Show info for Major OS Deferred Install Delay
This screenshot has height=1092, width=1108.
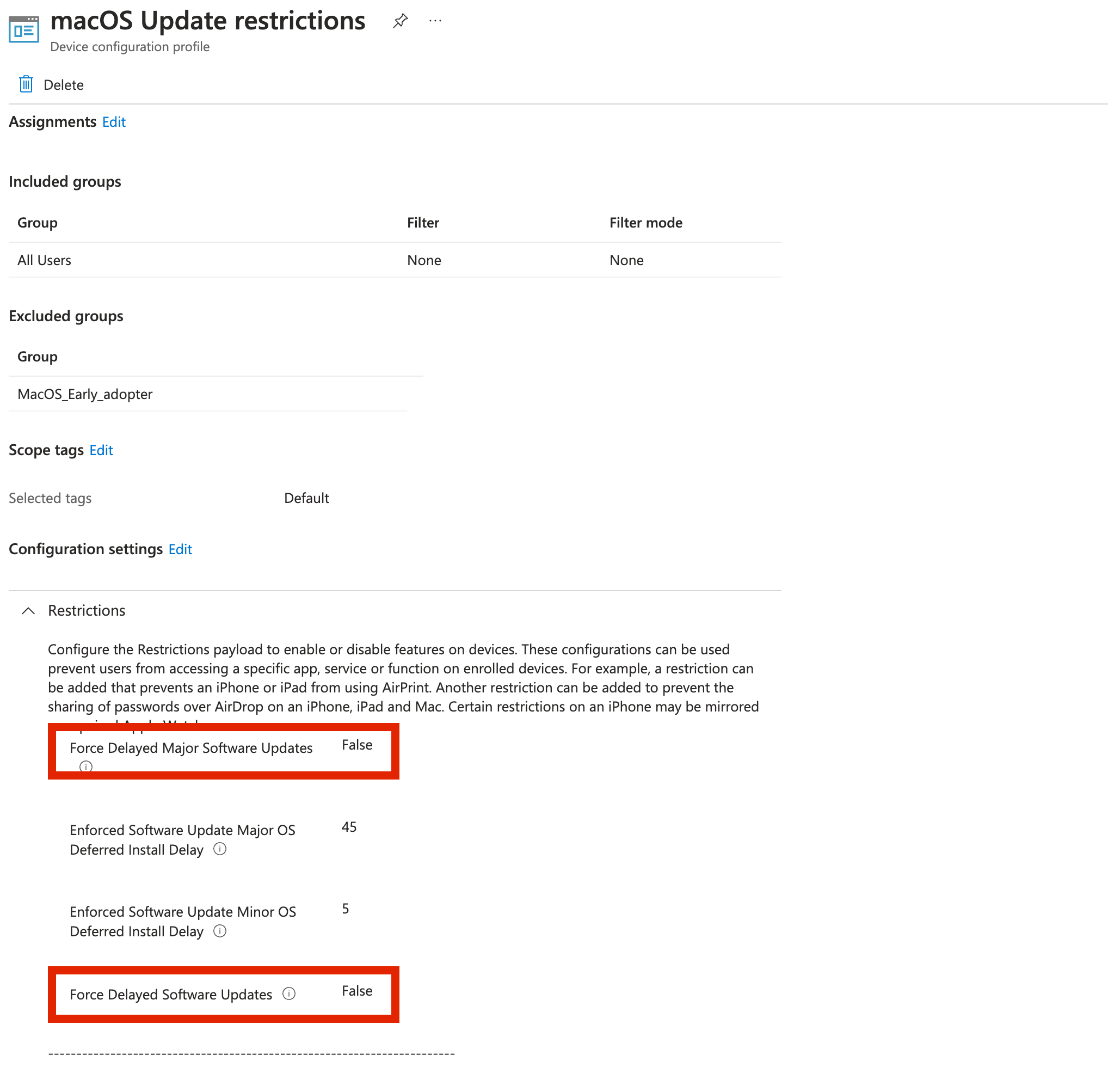point(220,849)
